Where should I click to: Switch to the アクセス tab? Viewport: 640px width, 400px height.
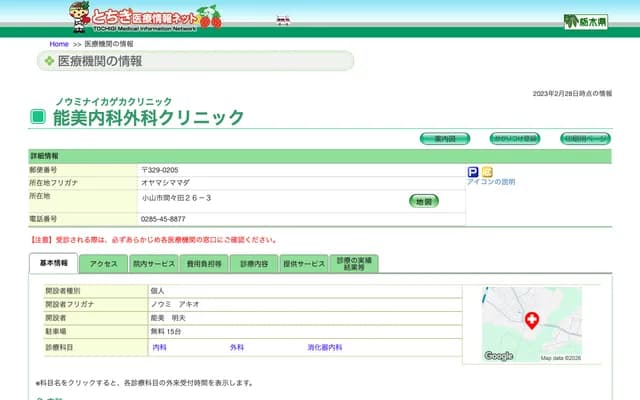[x=103, y=264]
